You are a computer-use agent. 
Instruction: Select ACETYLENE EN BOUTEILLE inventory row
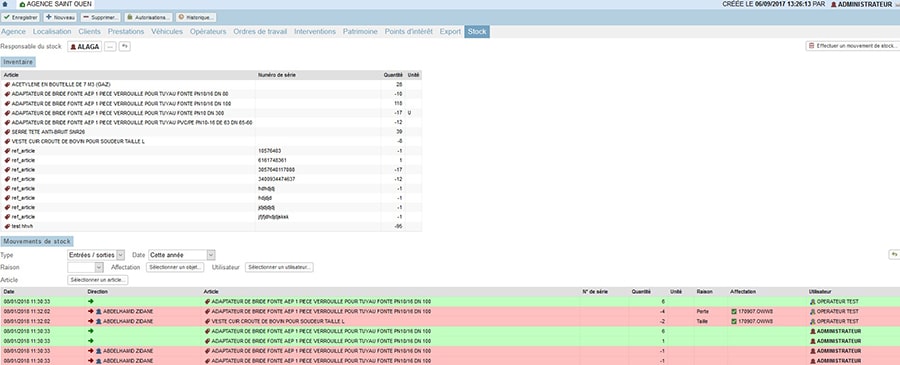coord(211,84)
